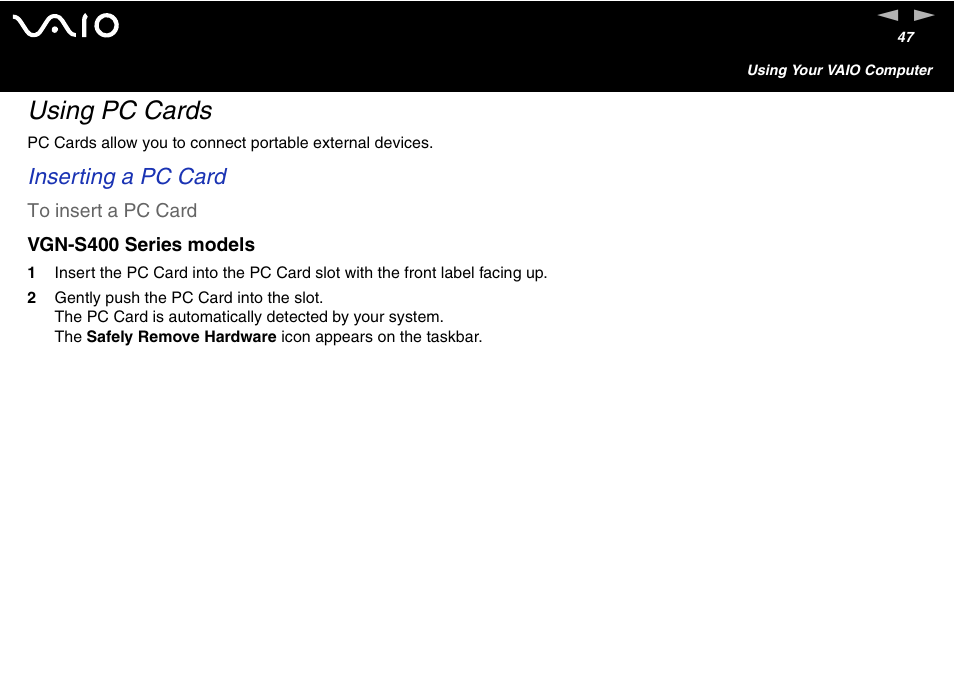Click the bold 'Safely Remove Hardware' text
Image resolution: width=954 pixels, height=674 pixels.
tap(181, 336)
